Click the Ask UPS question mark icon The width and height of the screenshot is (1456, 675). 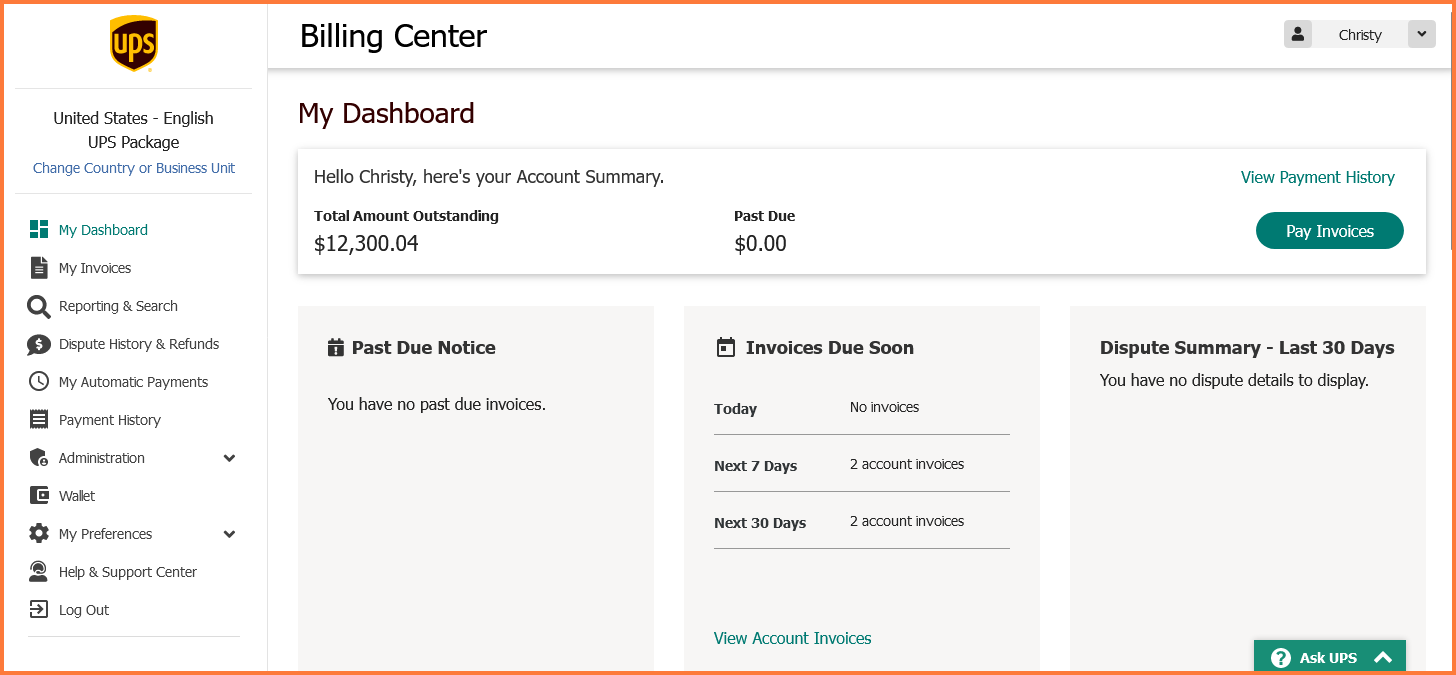click(1281, 657)
